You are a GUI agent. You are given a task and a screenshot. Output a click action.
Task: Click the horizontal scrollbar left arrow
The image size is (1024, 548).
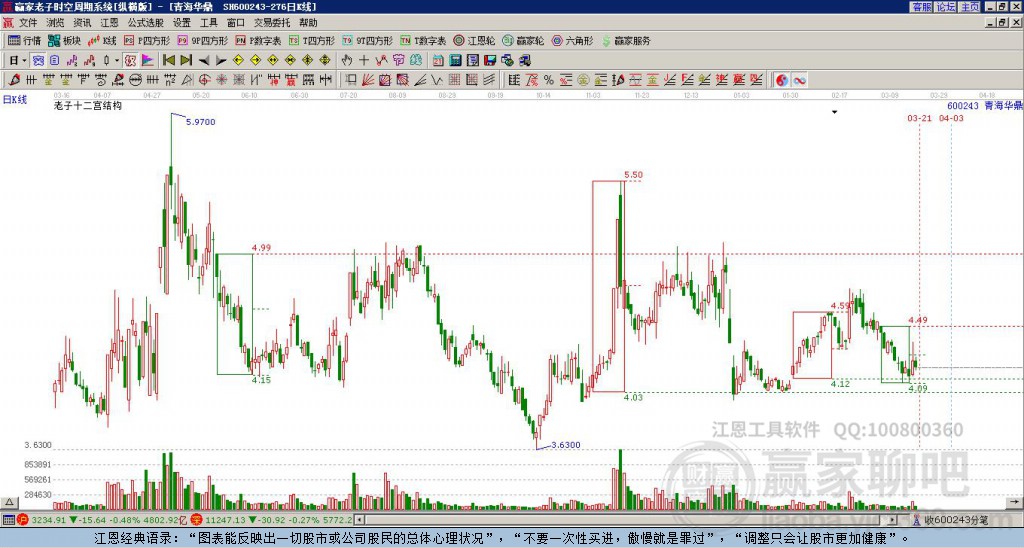(359, 520)
